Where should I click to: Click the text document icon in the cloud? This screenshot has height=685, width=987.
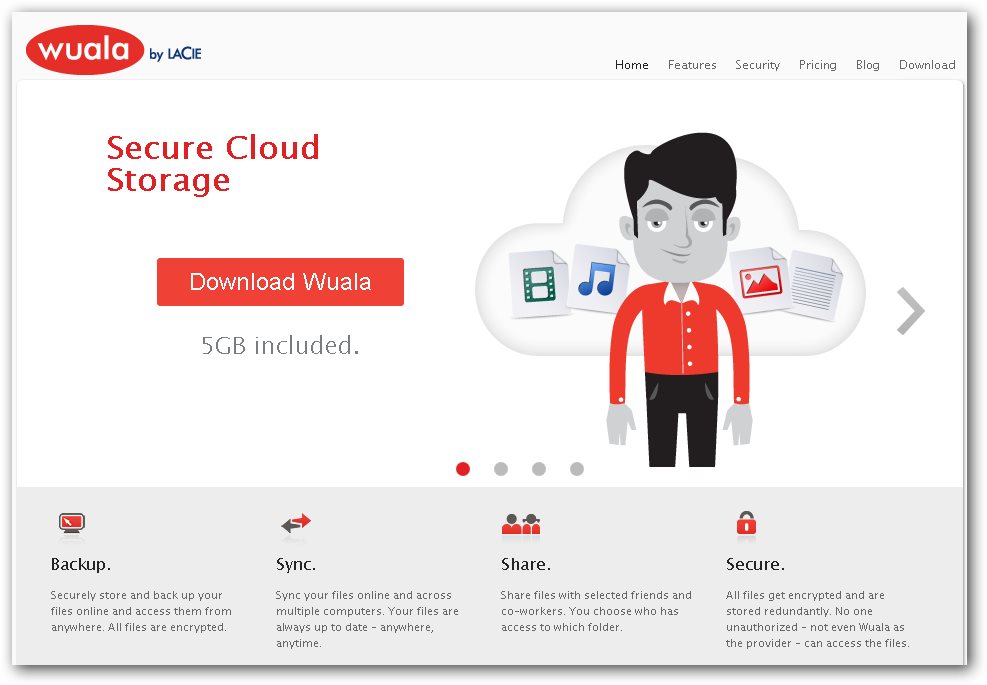[815, 285]
